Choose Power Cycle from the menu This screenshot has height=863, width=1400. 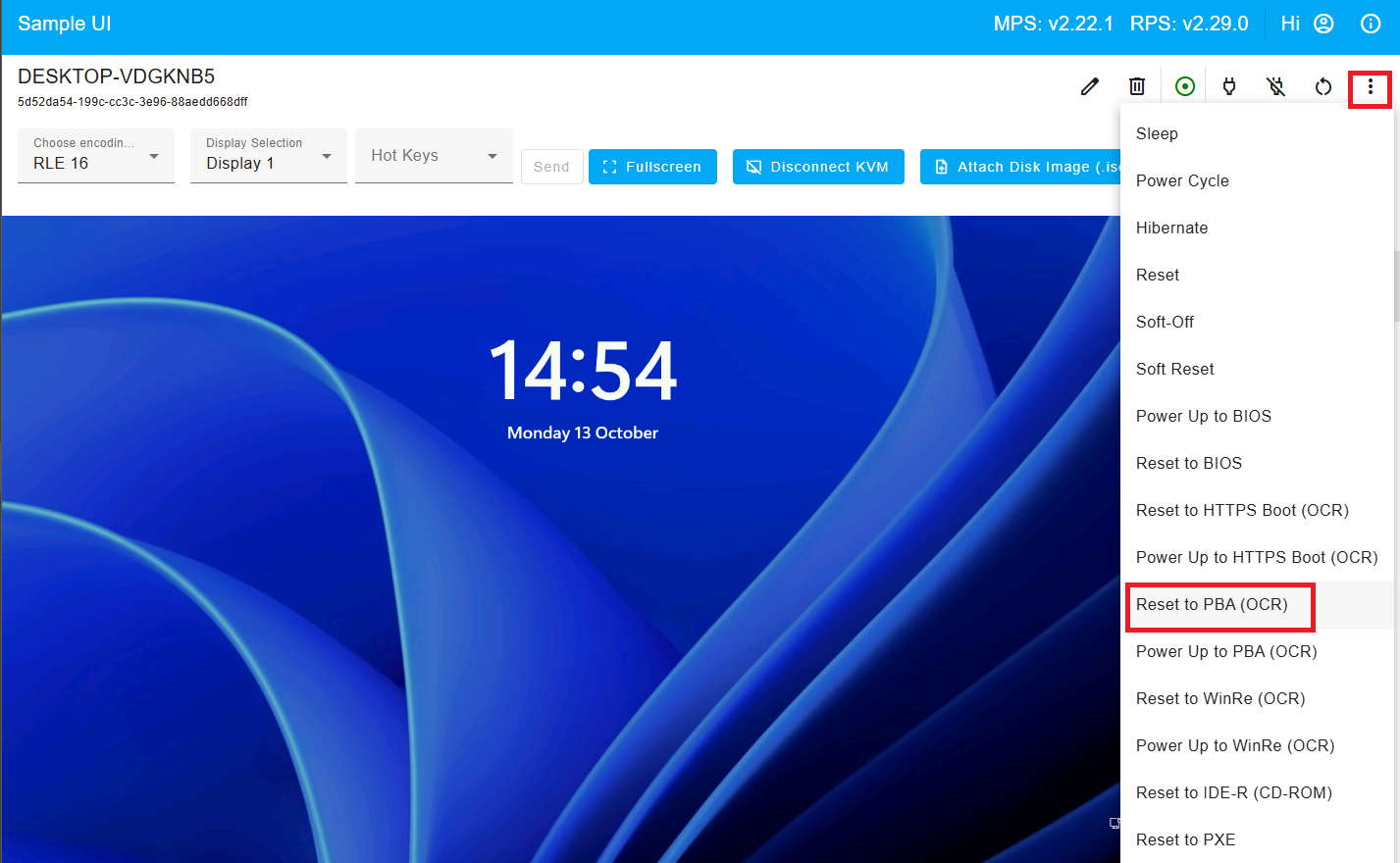(x=1182, y=181)
